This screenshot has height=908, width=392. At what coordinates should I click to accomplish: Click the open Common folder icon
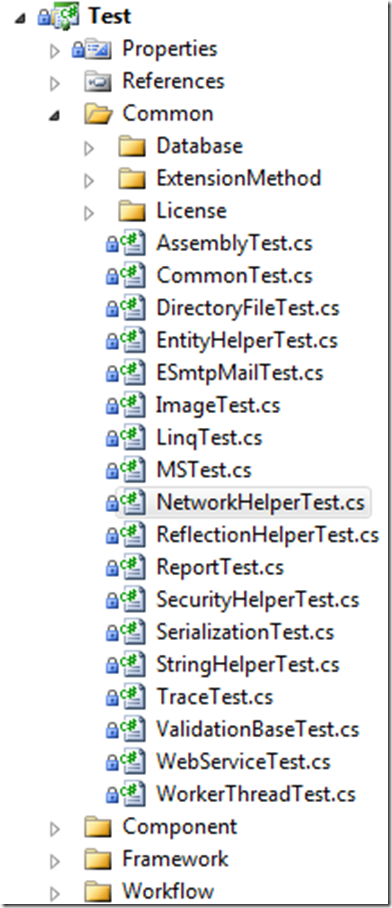98,114
